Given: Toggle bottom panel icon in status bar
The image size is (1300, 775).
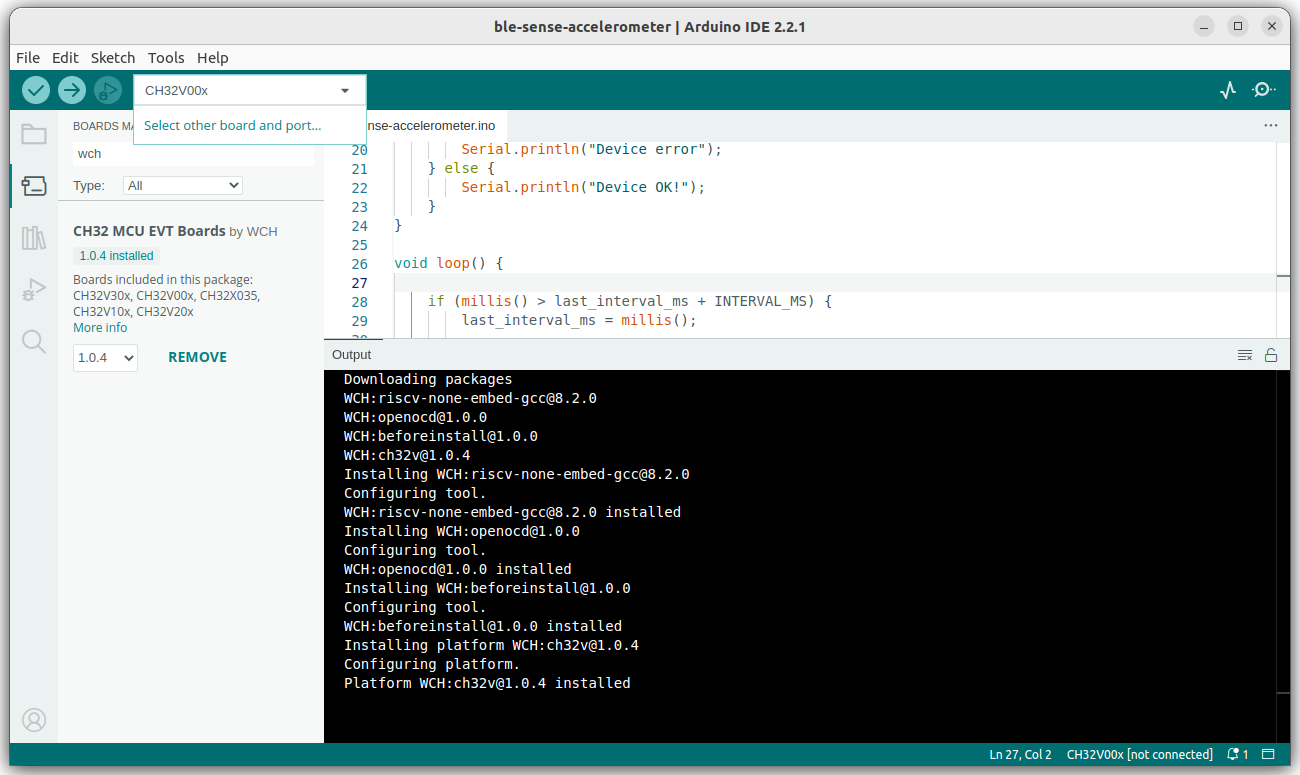Looking at the screenshot, I should pyautogui.click(x=1268, y=754).
